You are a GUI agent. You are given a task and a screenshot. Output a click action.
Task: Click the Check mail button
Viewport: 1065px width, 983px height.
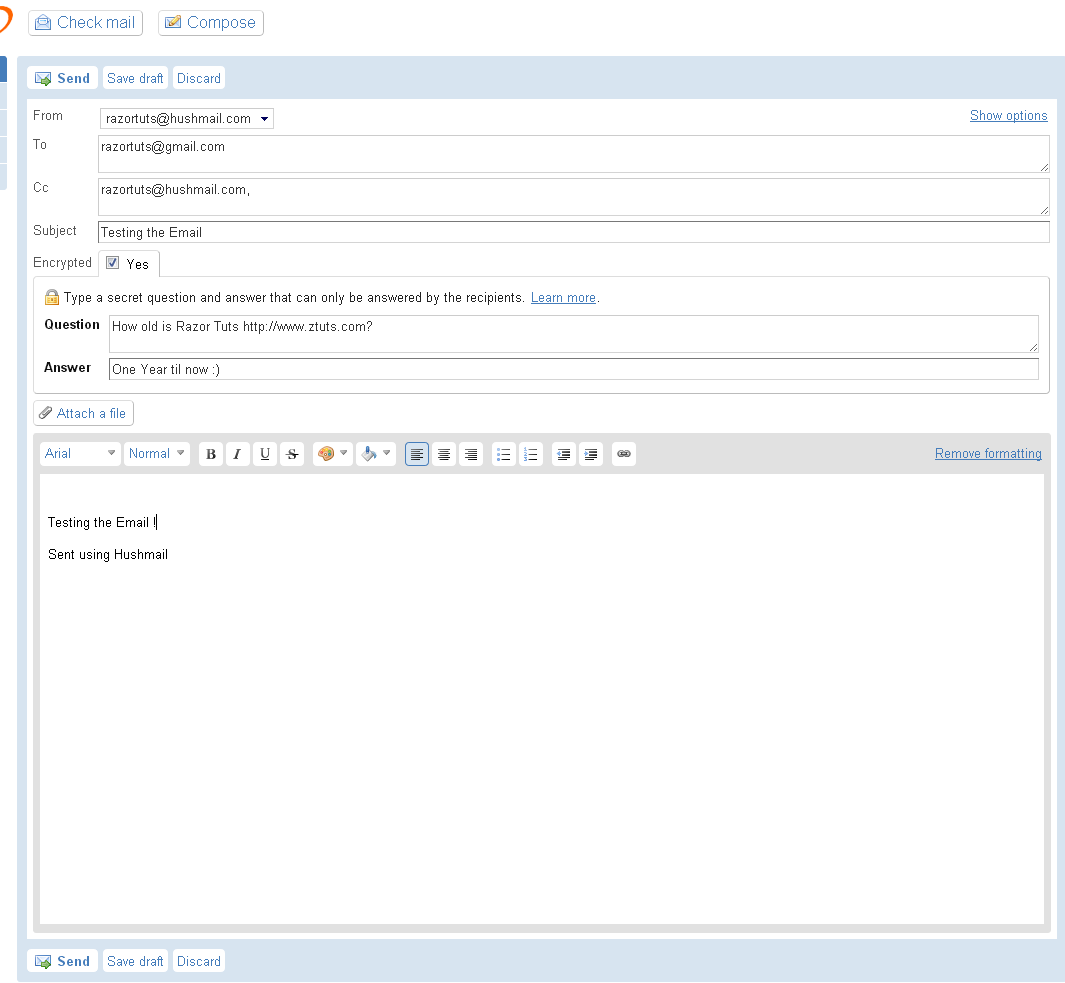(86, 22)
